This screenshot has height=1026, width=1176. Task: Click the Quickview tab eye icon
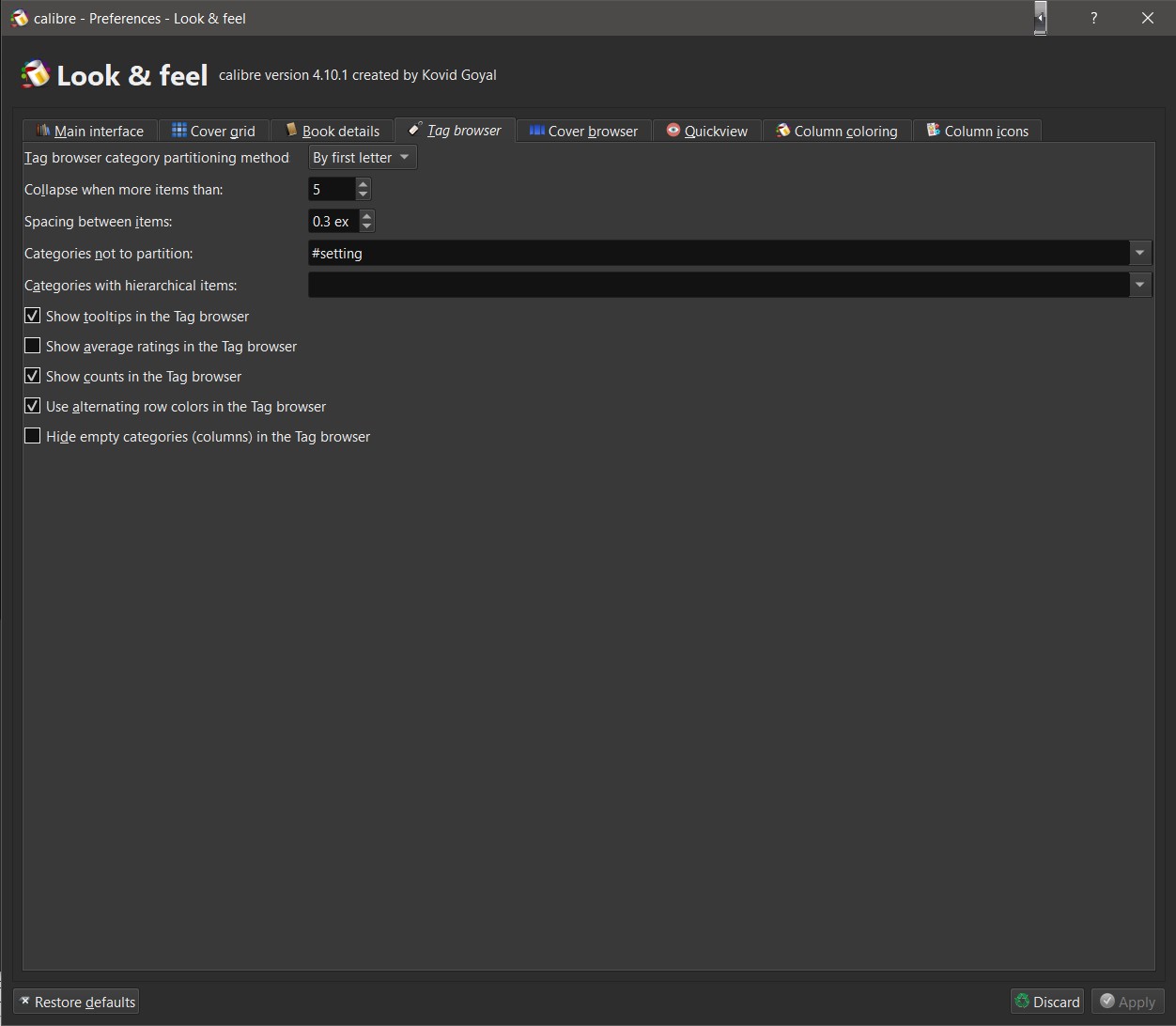[x=673, y=131]
